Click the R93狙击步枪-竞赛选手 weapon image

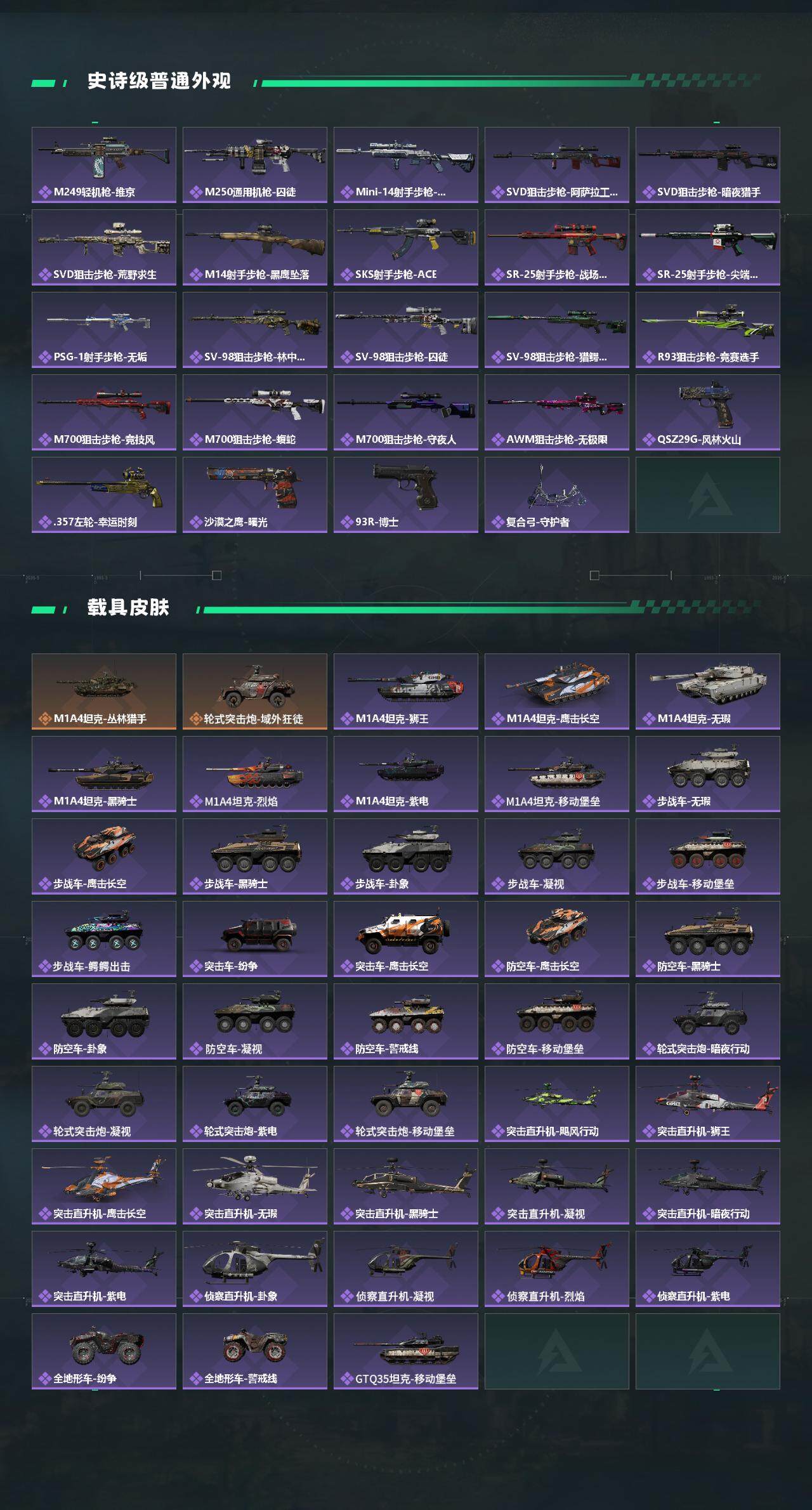(x=708, y=321)
